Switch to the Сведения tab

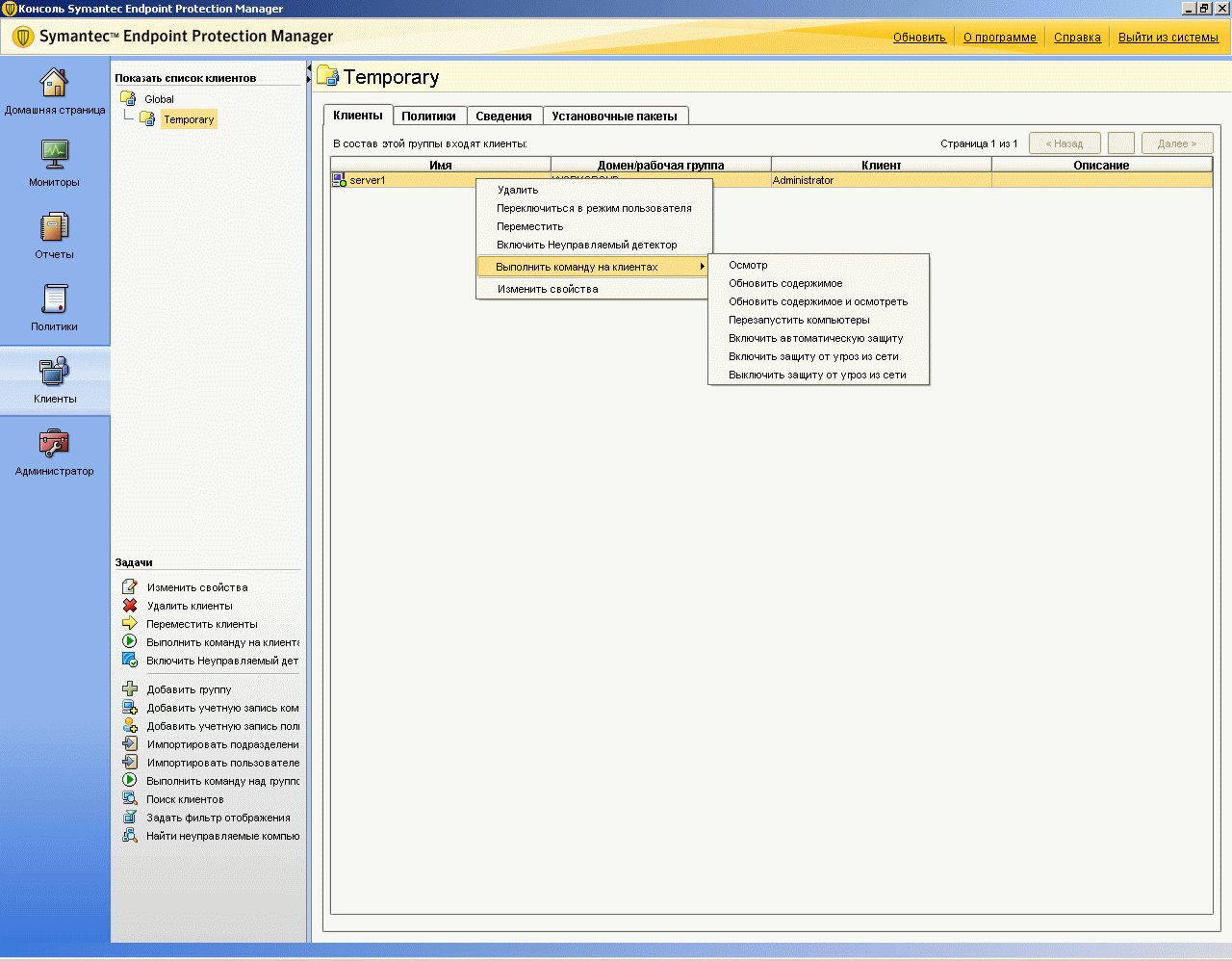pyautogui.click(x=503, y=116)
